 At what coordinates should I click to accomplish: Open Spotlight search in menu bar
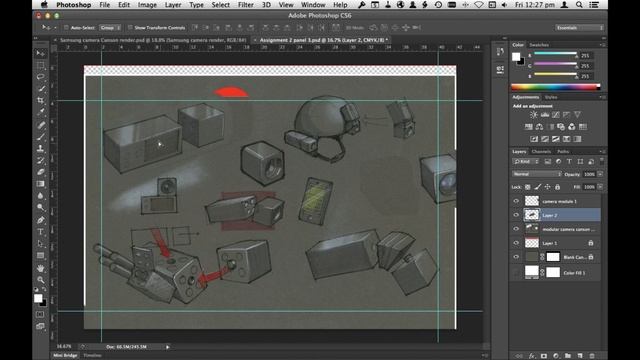click(579, 5)
